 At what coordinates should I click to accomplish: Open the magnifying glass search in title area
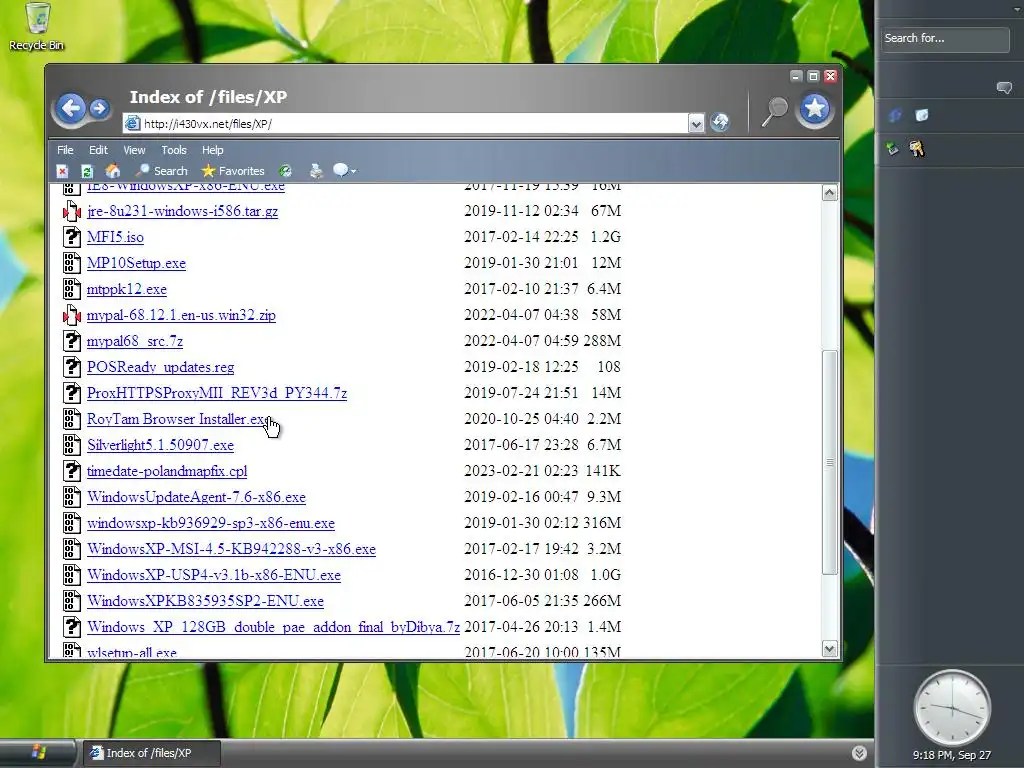point(775,110)
